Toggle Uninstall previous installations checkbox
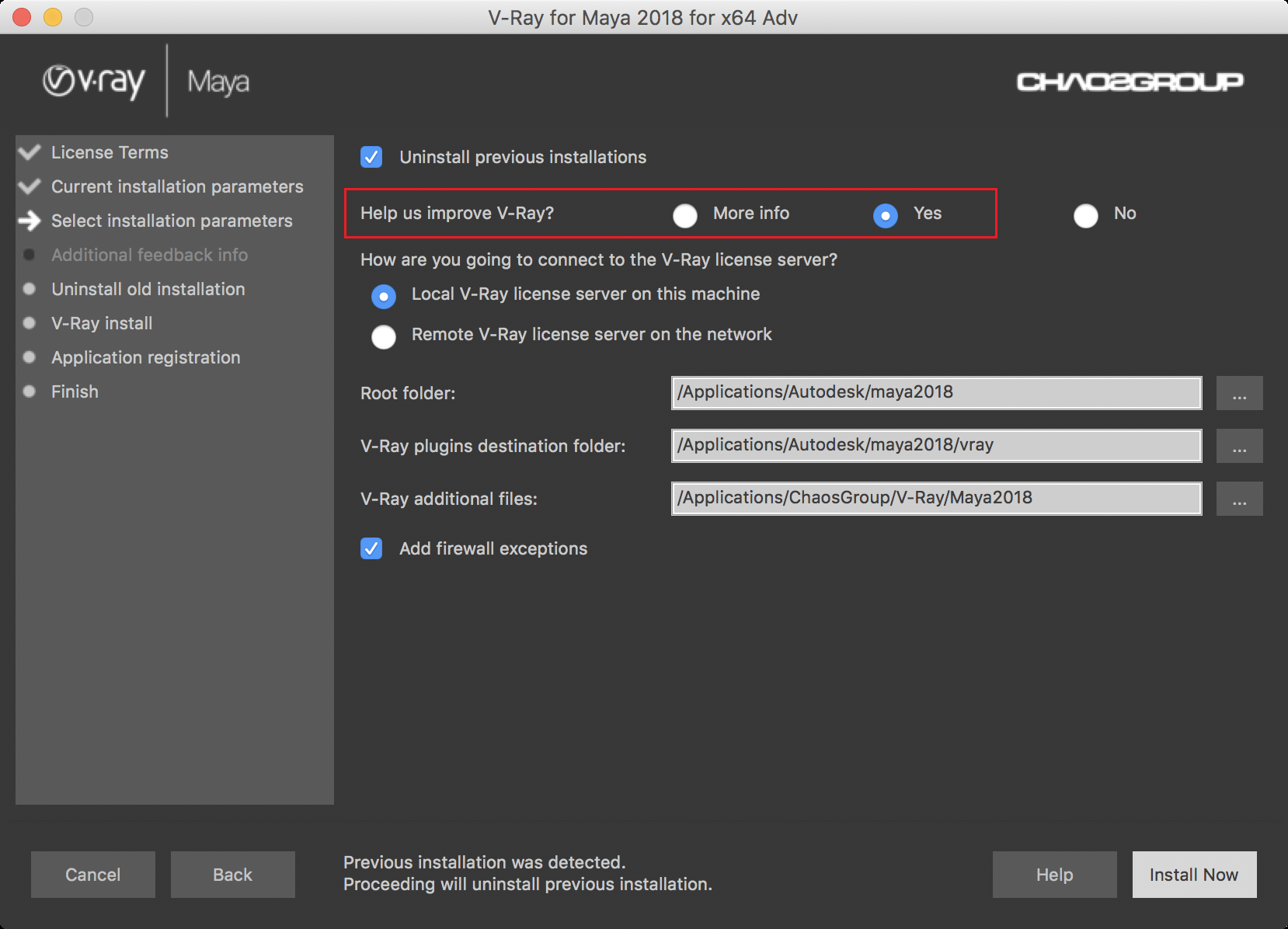1288x929 pixels. pos(371,157)
